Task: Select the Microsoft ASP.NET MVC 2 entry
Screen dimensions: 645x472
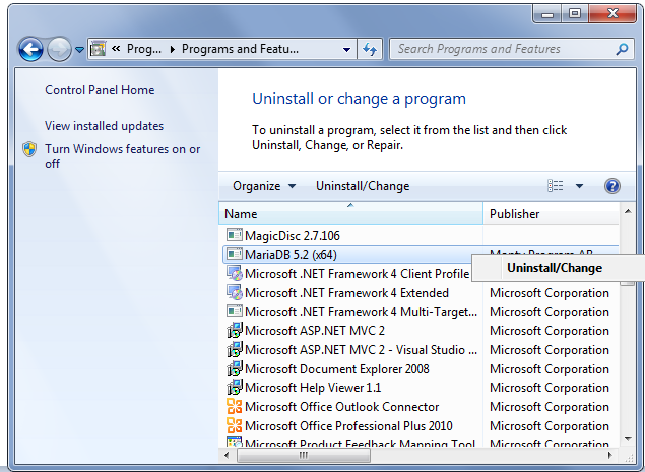Action: click(315, 331)
